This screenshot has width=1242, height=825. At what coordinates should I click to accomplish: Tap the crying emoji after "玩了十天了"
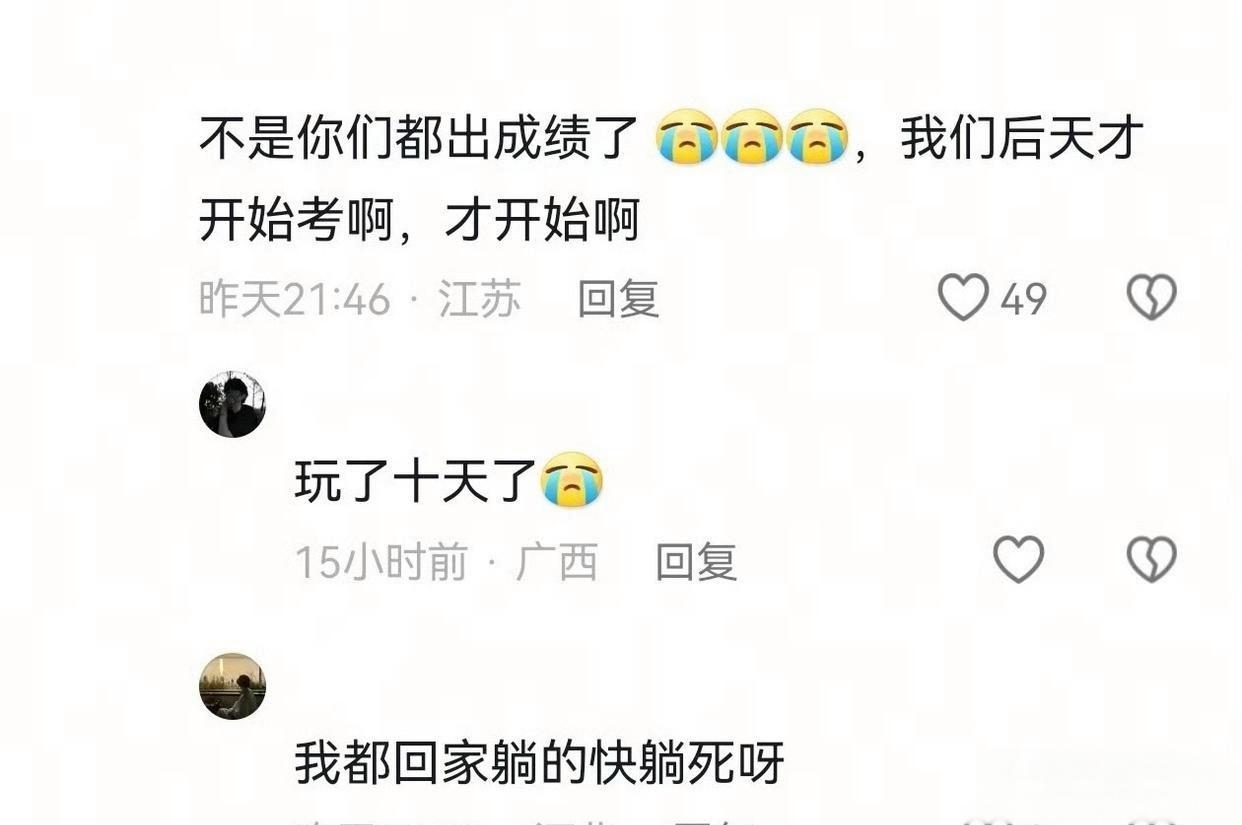pos(572,480)
